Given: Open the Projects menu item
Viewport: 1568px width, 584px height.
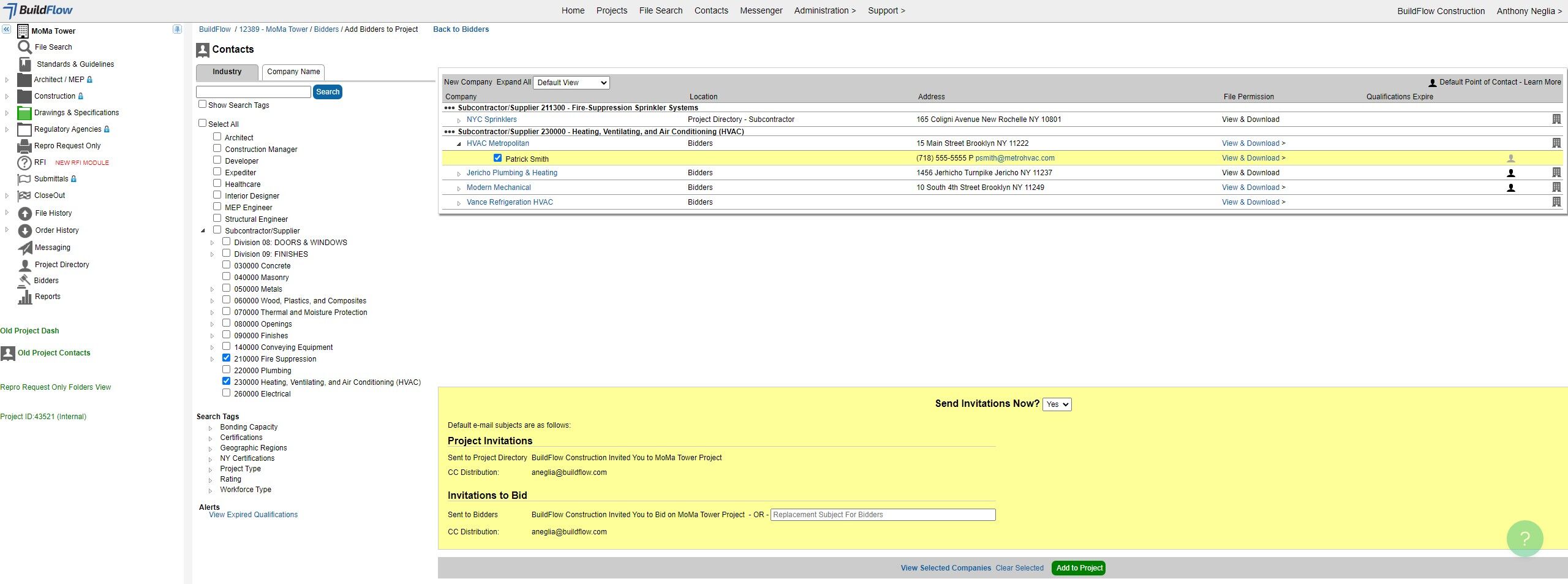Looking at the screenshot, I should 612,10.
